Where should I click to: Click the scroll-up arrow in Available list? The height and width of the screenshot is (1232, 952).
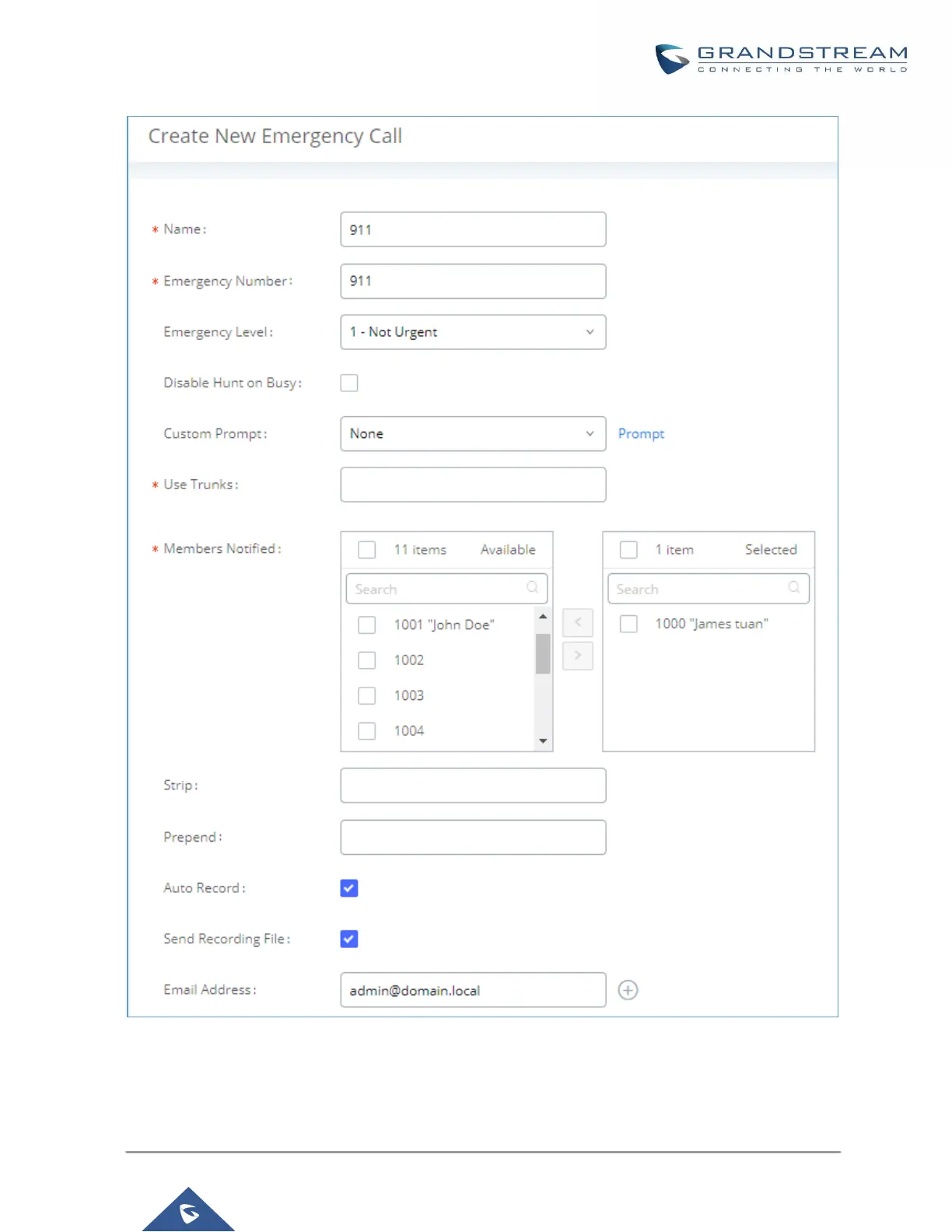[x=543, y=617]
